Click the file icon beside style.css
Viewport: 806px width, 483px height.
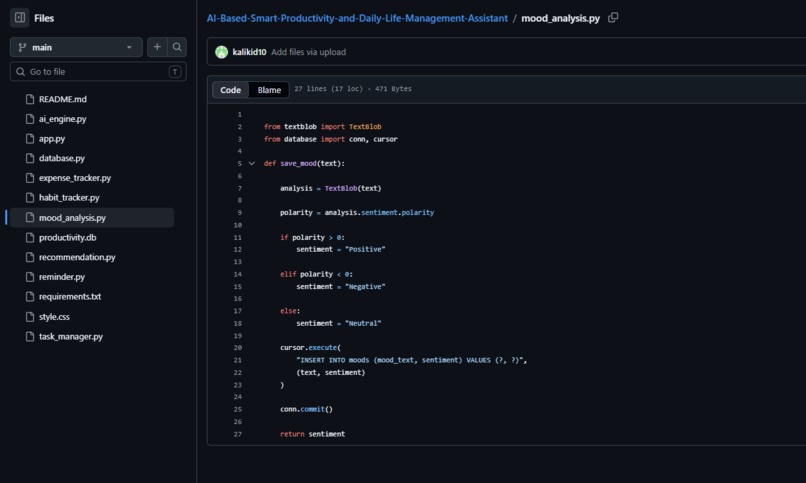(30, 317)
